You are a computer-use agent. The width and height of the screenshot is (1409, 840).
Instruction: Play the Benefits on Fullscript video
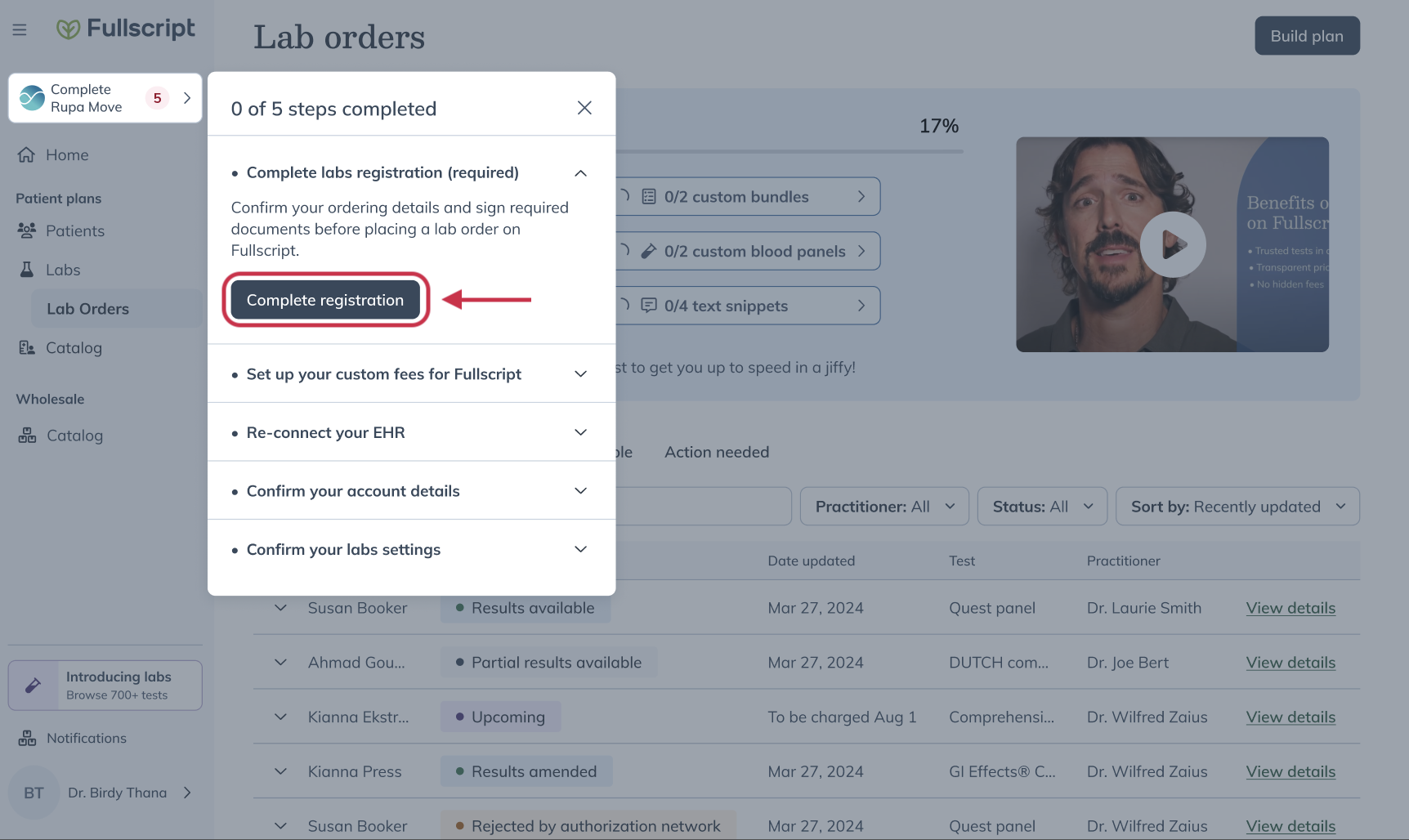click(x=1173, y=244)
